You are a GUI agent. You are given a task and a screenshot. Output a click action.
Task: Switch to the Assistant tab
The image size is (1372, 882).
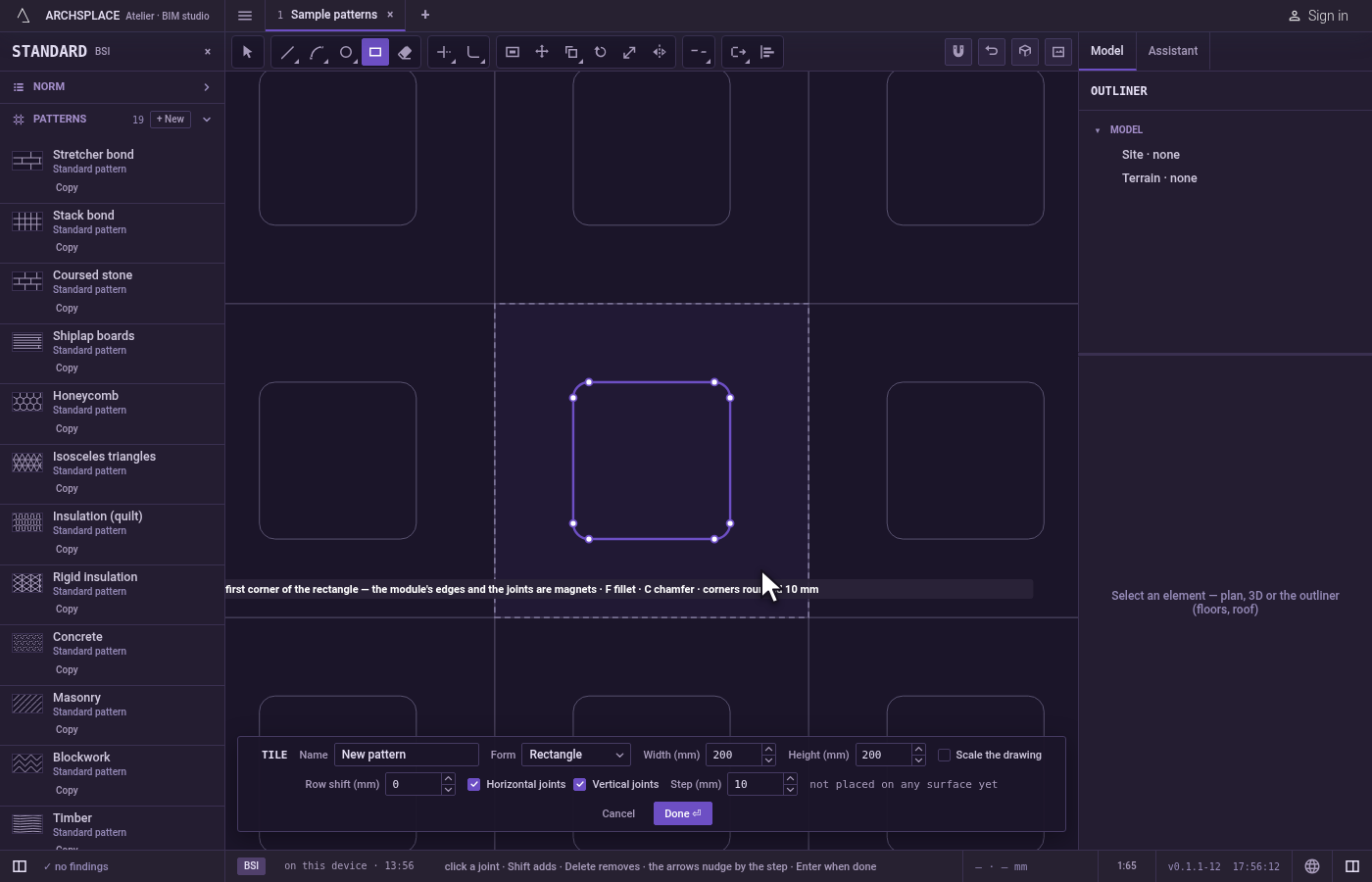click(x=1173, y=51)
